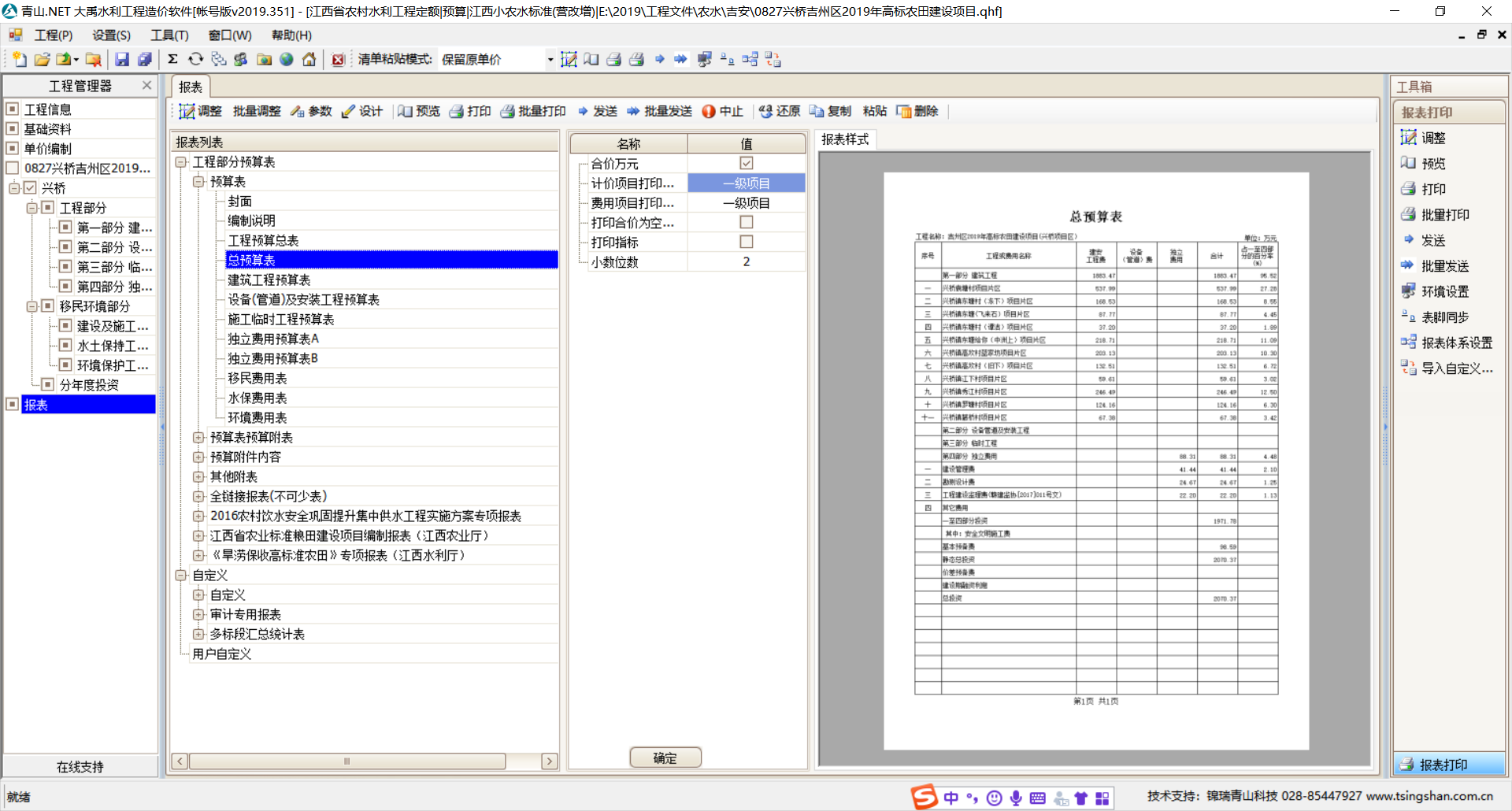This screenshot has width=1512, height=811.
Task: Click the Sigma calculate icon in toolbar
Action: [x=172, y=59]
